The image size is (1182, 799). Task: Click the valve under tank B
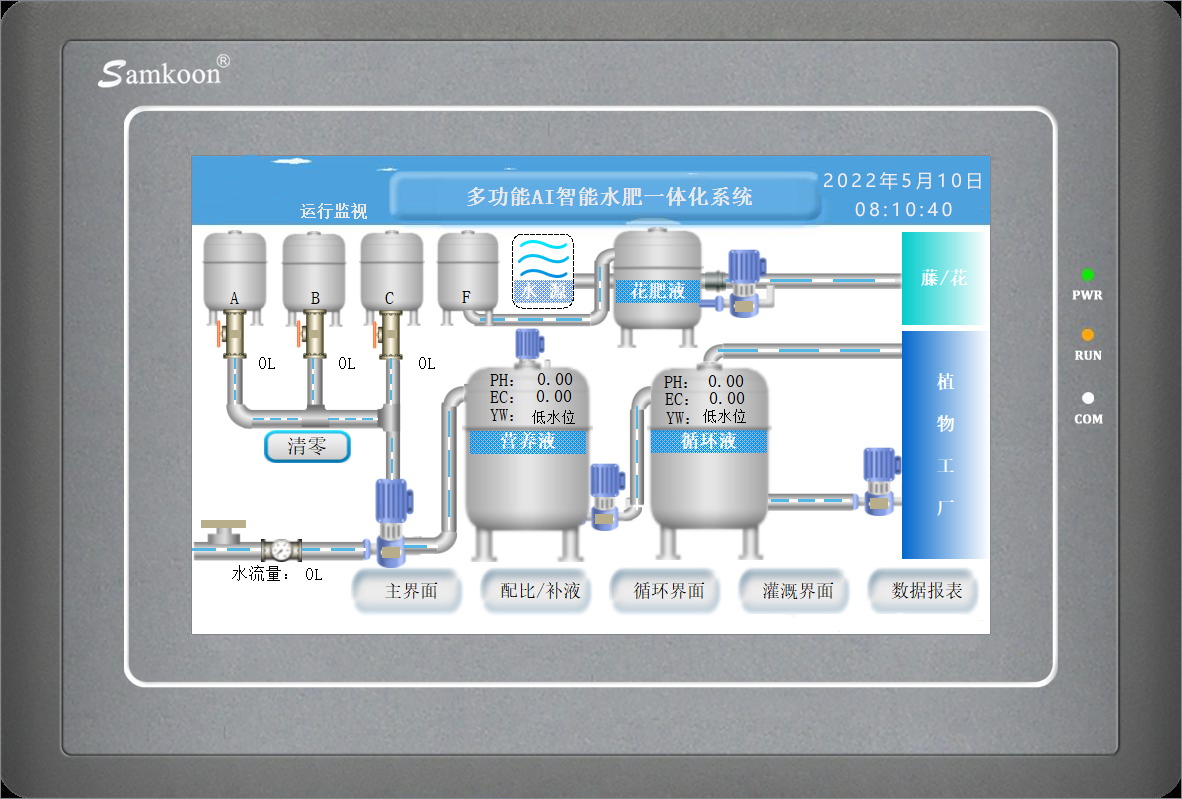click(x=314, y=334)
